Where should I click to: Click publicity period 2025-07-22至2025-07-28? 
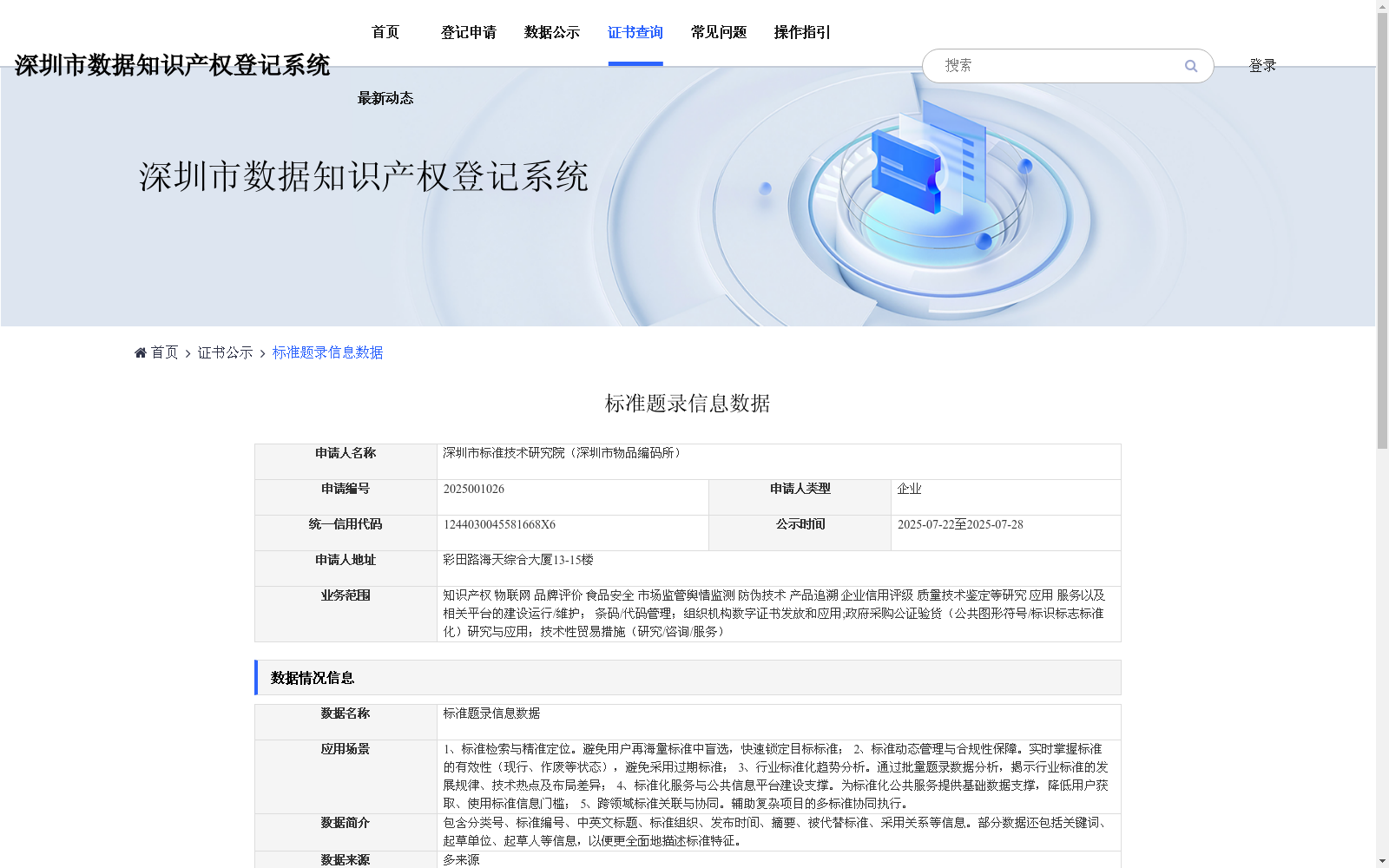960,524
